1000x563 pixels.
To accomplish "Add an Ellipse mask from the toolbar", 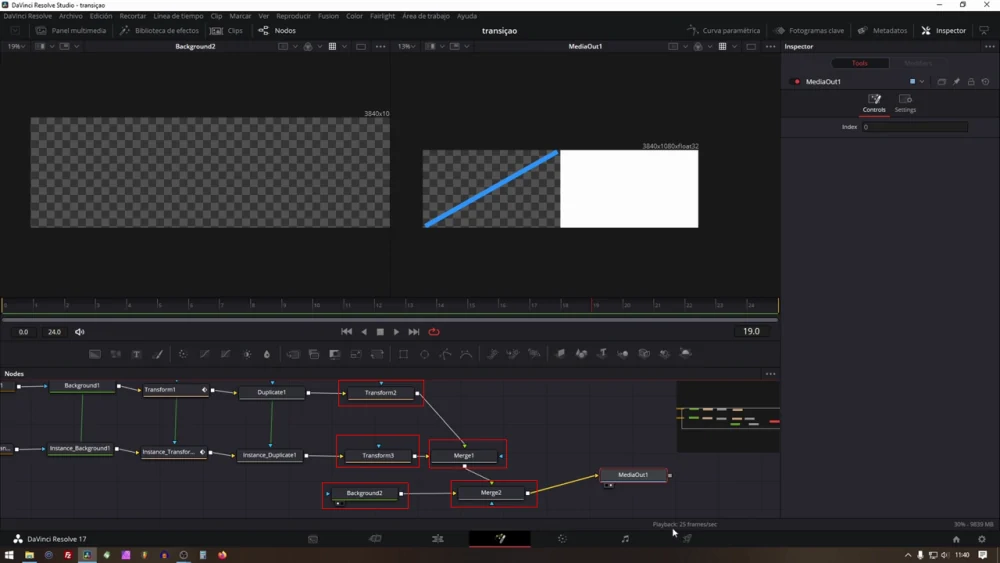I will (424, 354).
